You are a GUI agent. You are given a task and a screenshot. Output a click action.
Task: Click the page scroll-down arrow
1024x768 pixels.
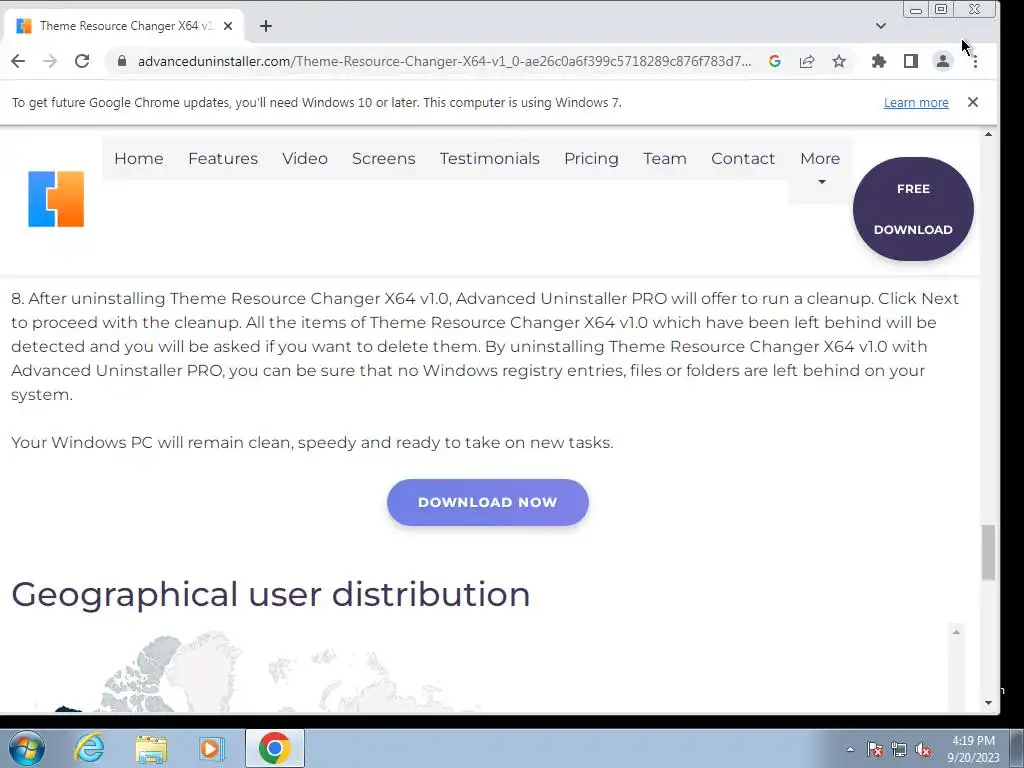click(989, 703)
